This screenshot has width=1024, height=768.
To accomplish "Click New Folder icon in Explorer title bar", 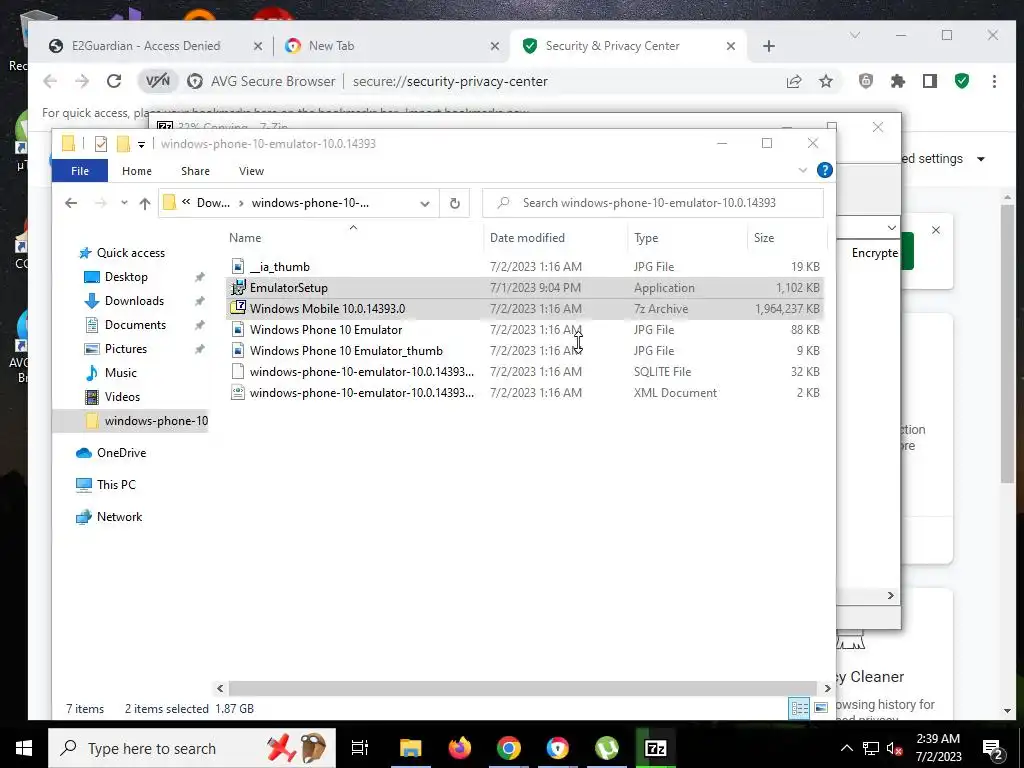I will pyautogui.click(x=123, y=144).
